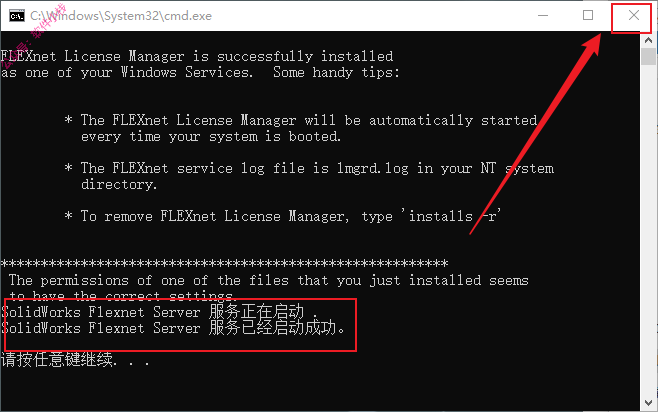Click the lmgrd.log service log tip line

tap(309, 168)
